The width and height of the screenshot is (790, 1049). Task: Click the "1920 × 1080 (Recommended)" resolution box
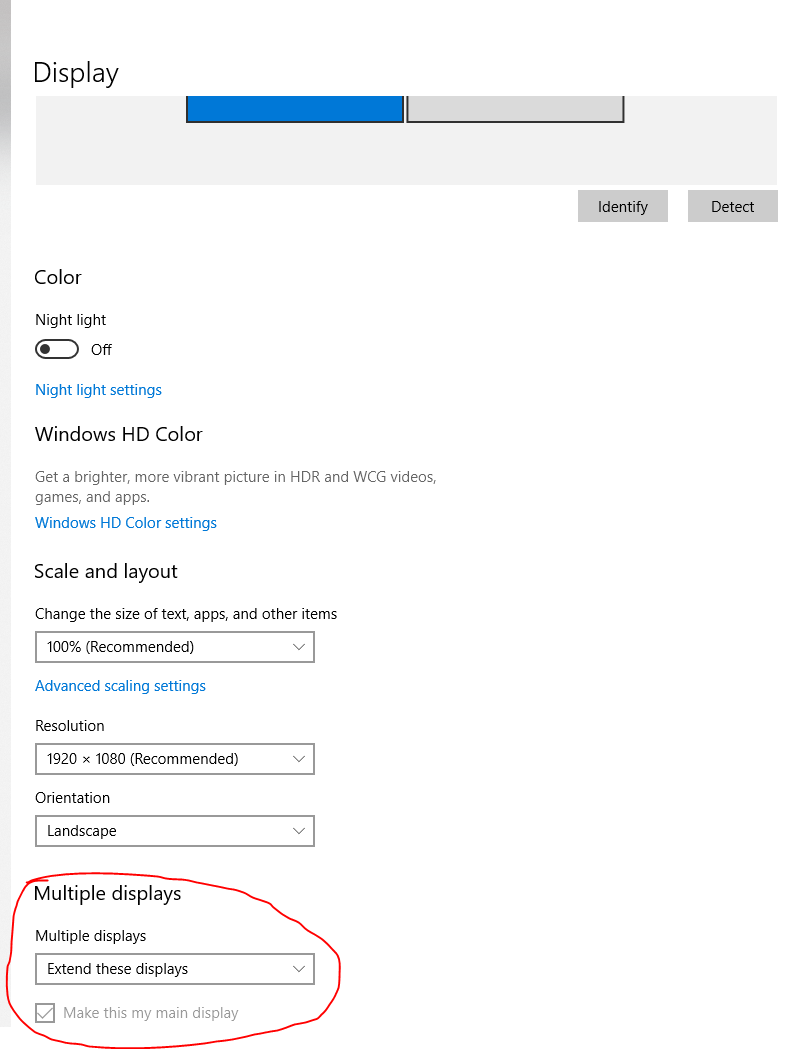175,758
